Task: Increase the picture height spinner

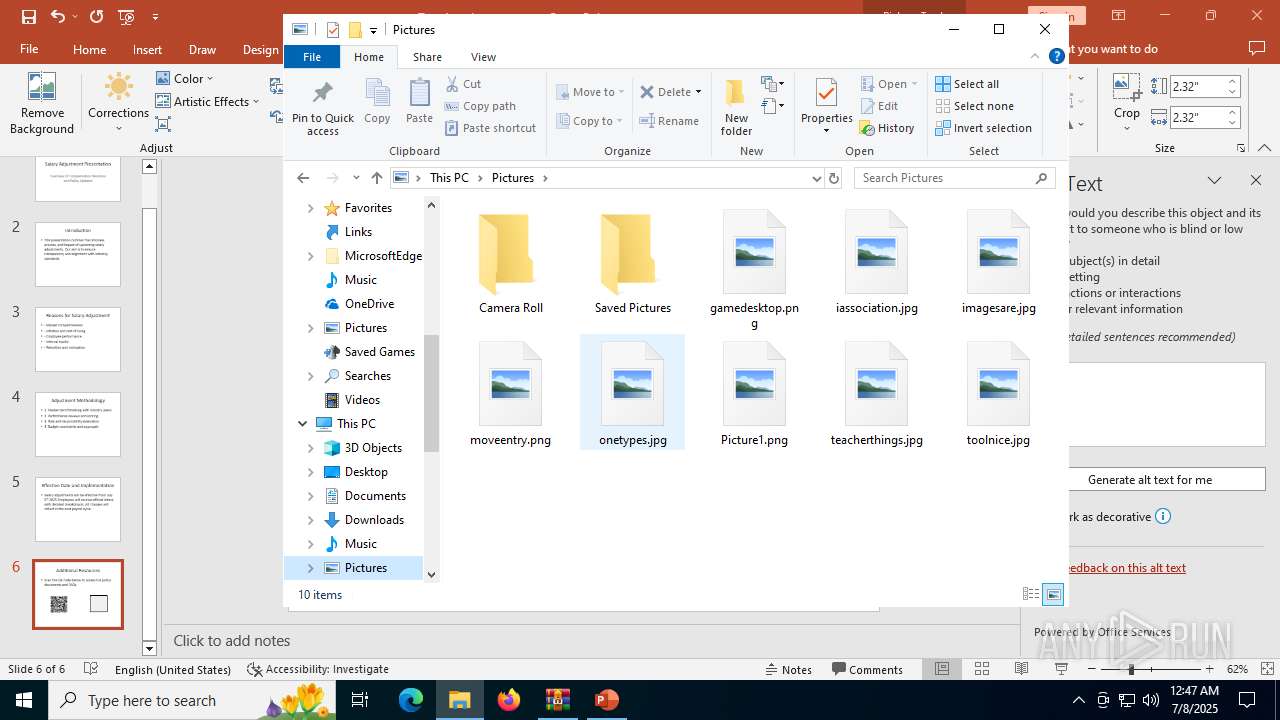Action: [x=1233, y=82]
